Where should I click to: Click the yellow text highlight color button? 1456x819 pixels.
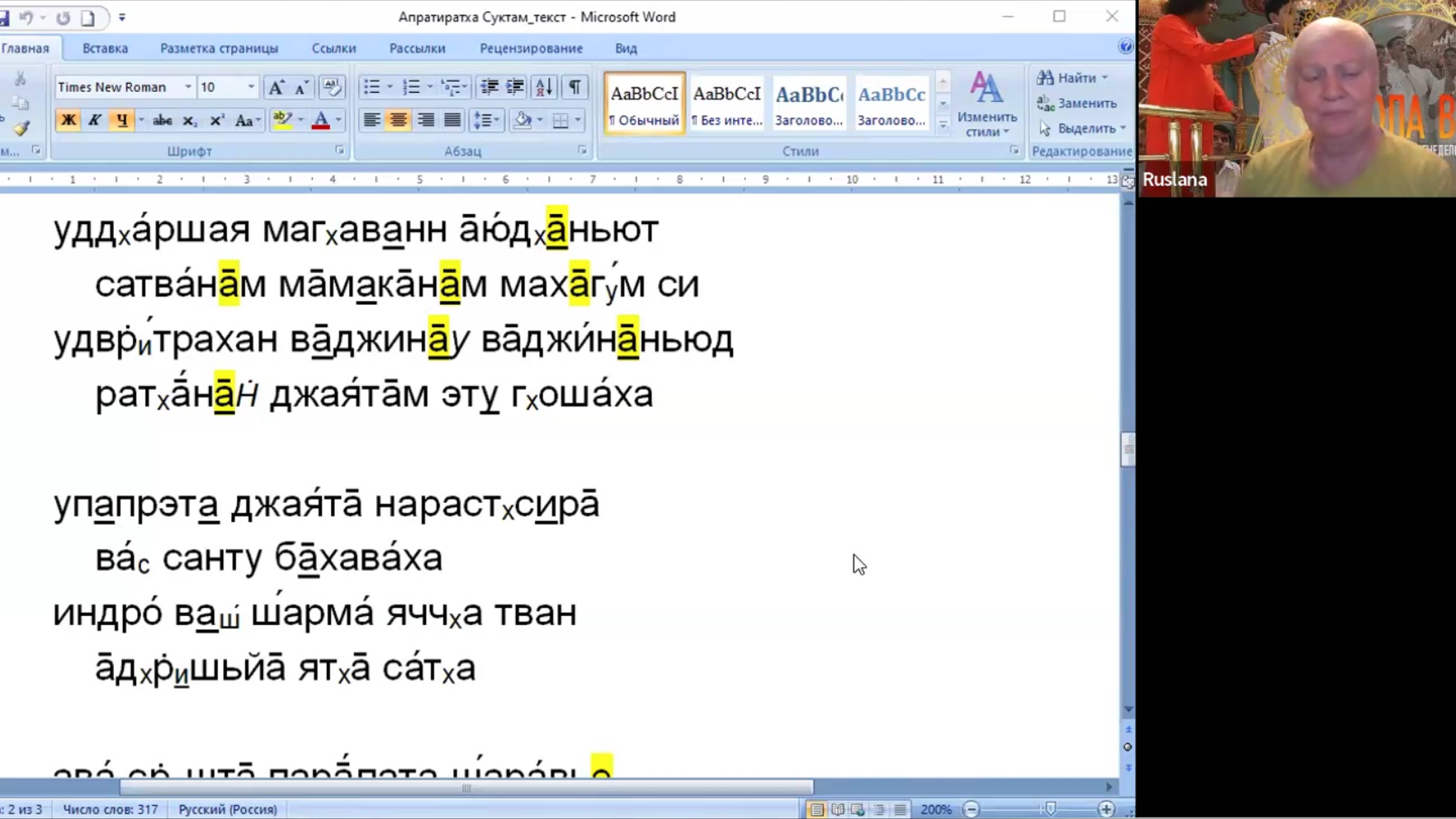pos(281,121)
